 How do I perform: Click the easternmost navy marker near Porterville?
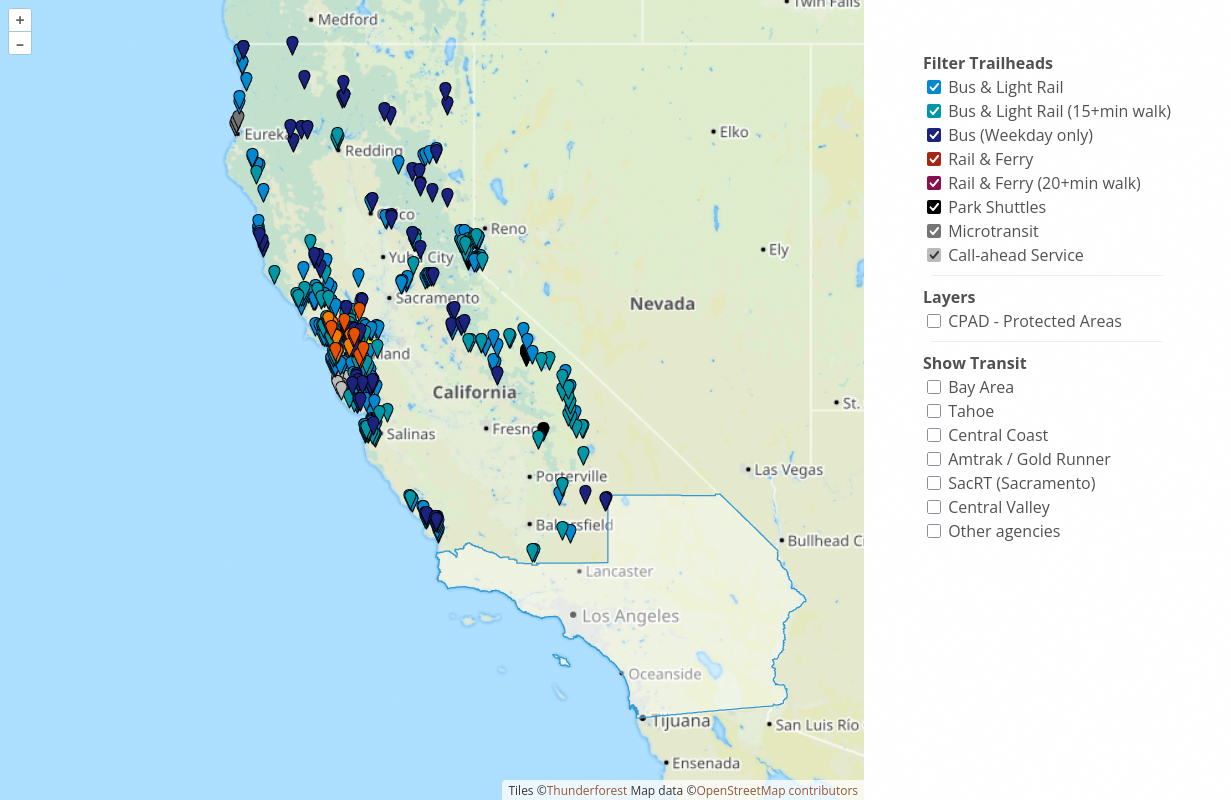tap(605, 499)
